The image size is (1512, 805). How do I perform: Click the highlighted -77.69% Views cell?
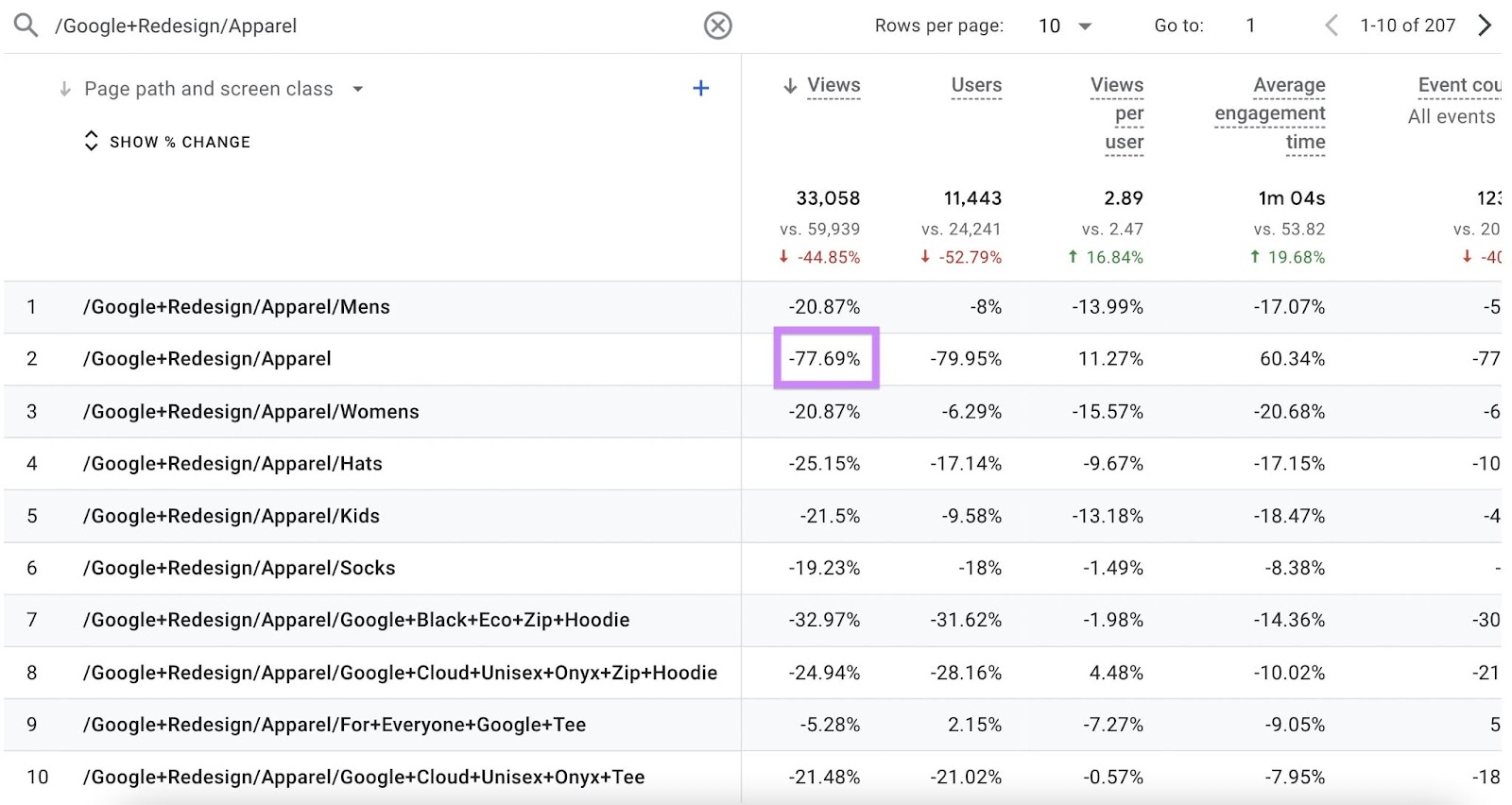[826, 359]
